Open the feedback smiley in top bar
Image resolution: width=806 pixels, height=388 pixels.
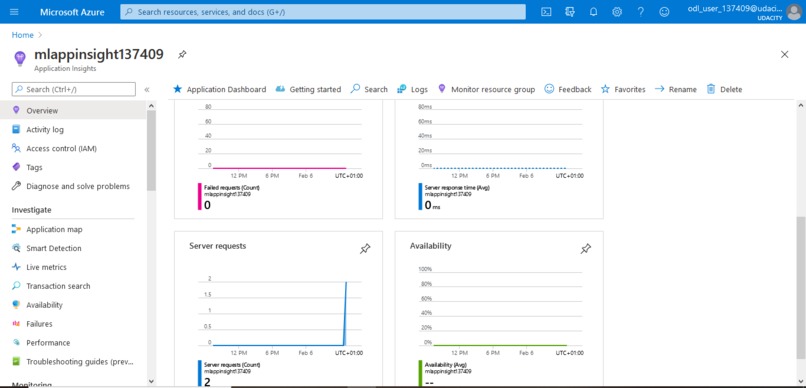[664, 12]
